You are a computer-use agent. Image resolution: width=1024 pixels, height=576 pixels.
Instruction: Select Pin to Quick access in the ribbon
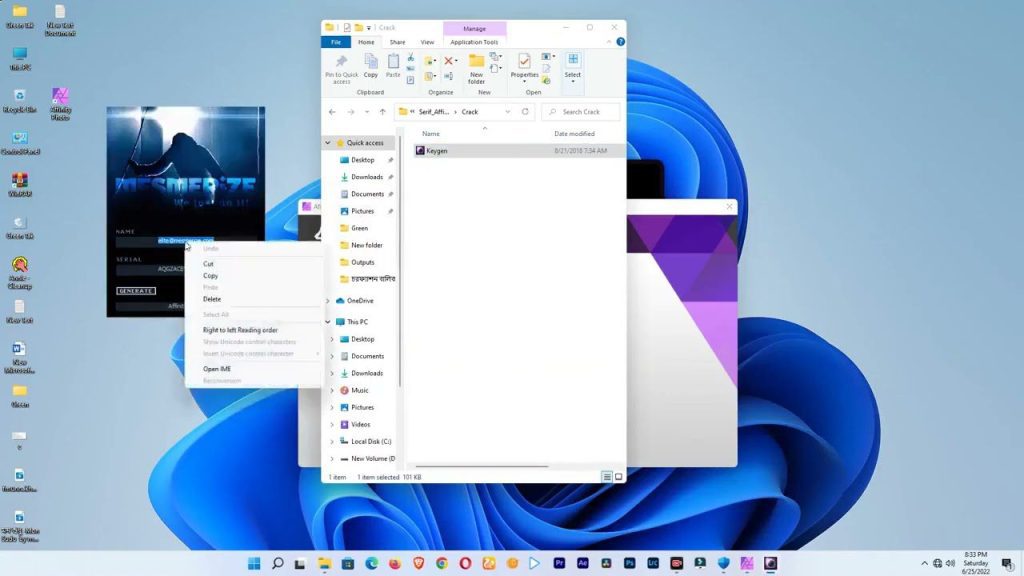pyautogui.click(x=341, y=70)
